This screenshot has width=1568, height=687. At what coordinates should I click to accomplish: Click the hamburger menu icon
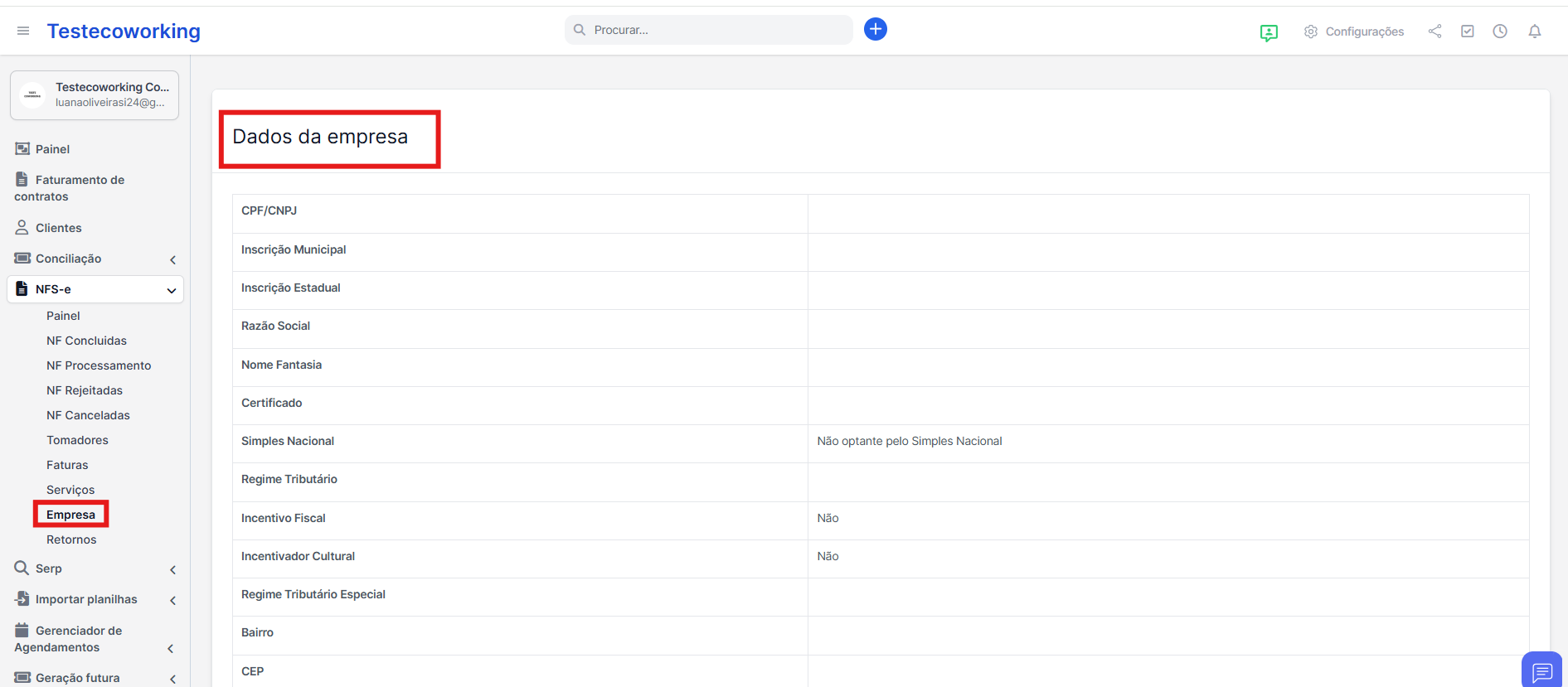[23, 31]
